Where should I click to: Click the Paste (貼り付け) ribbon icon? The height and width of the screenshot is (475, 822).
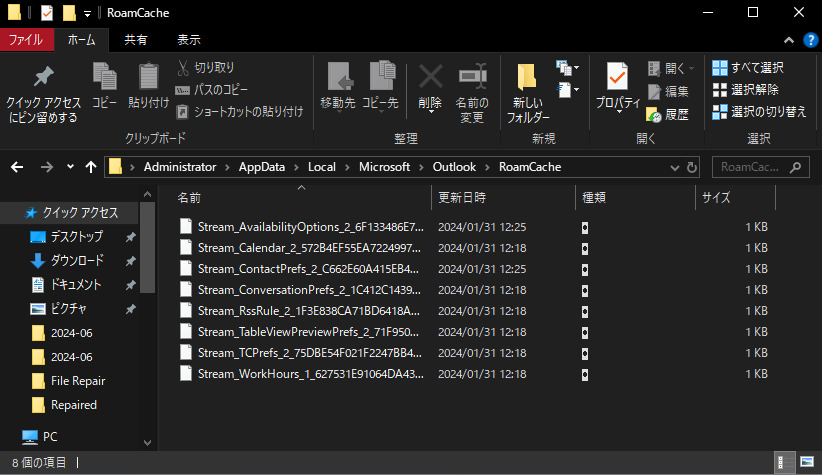pos(148,85)
